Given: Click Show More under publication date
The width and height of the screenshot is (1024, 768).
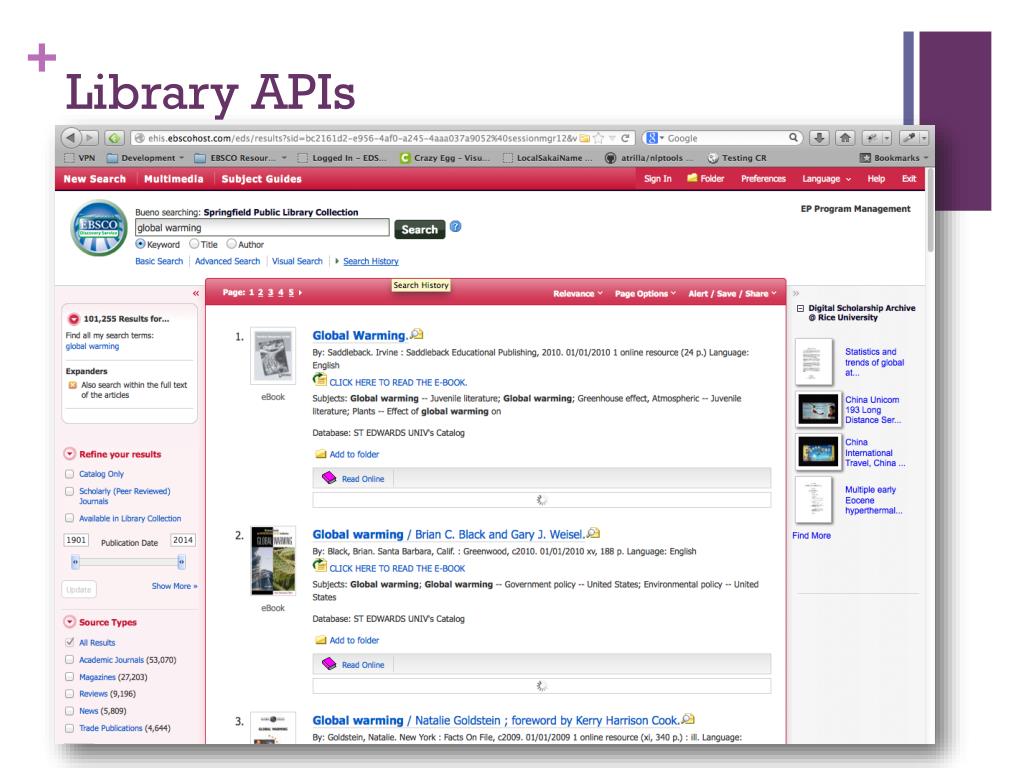Looking at the screenshot, I should (x=174, y=586).
